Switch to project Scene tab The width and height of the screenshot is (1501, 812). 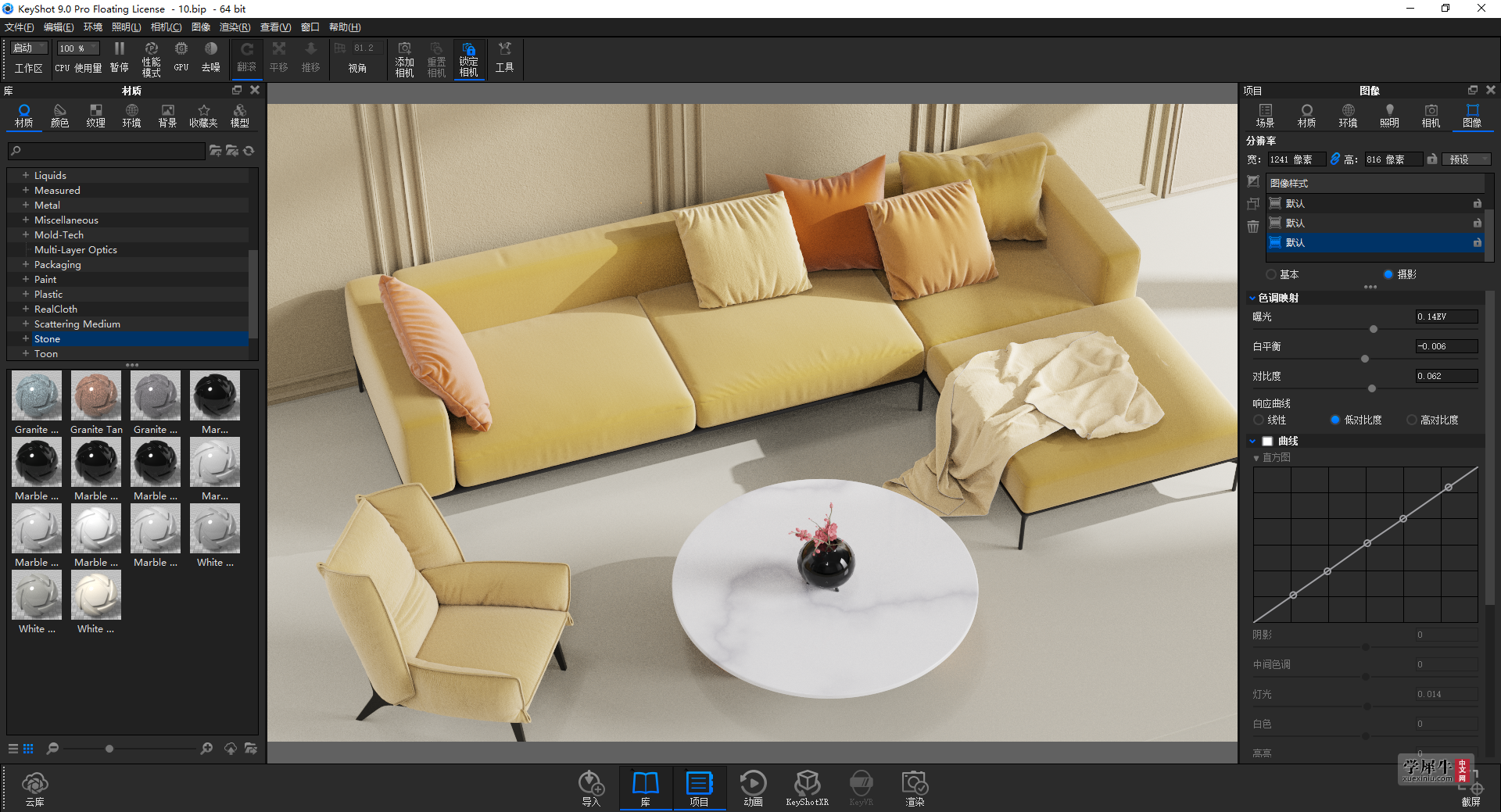pos(1265,116)
